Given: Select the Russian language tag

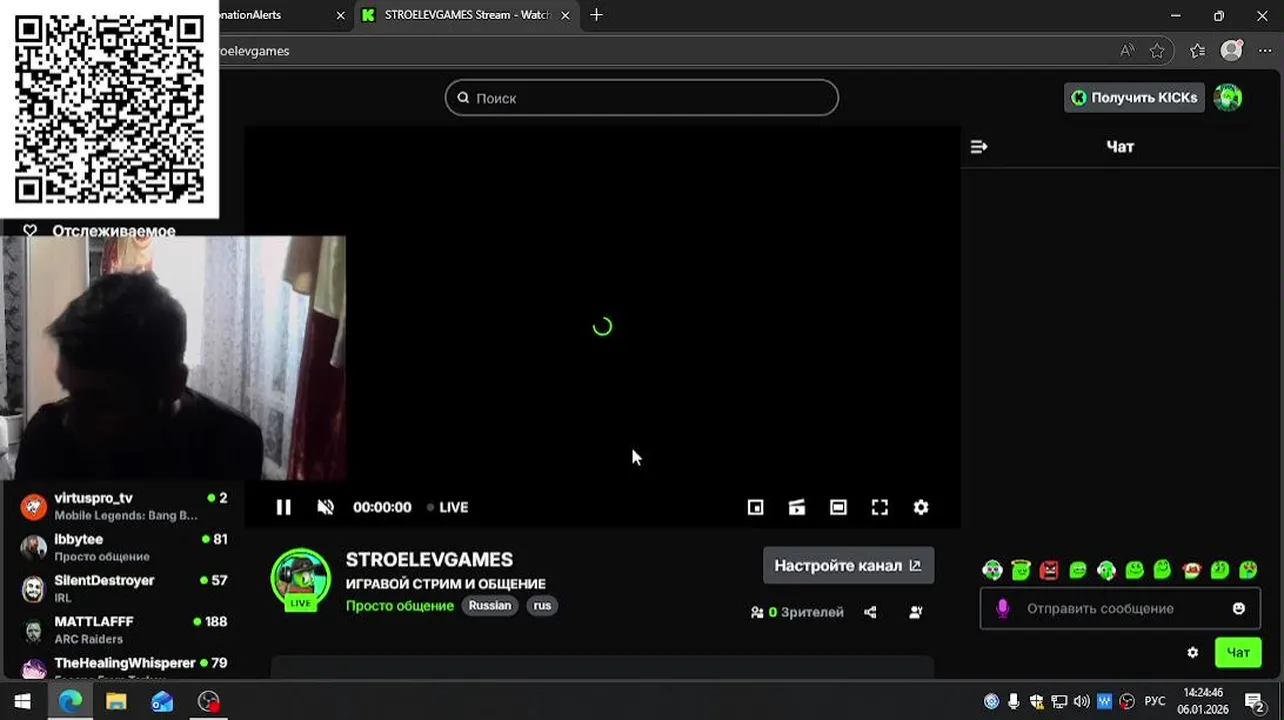Looking at the screenshot, I should tap(490, 606).
